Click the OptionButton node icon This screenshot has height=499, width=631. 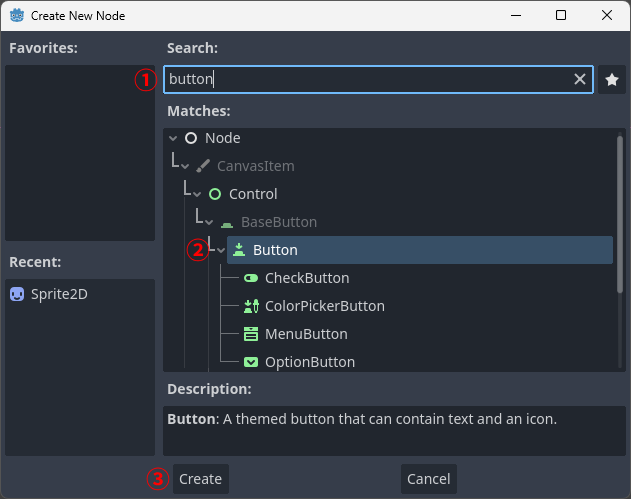click(251, 362)
